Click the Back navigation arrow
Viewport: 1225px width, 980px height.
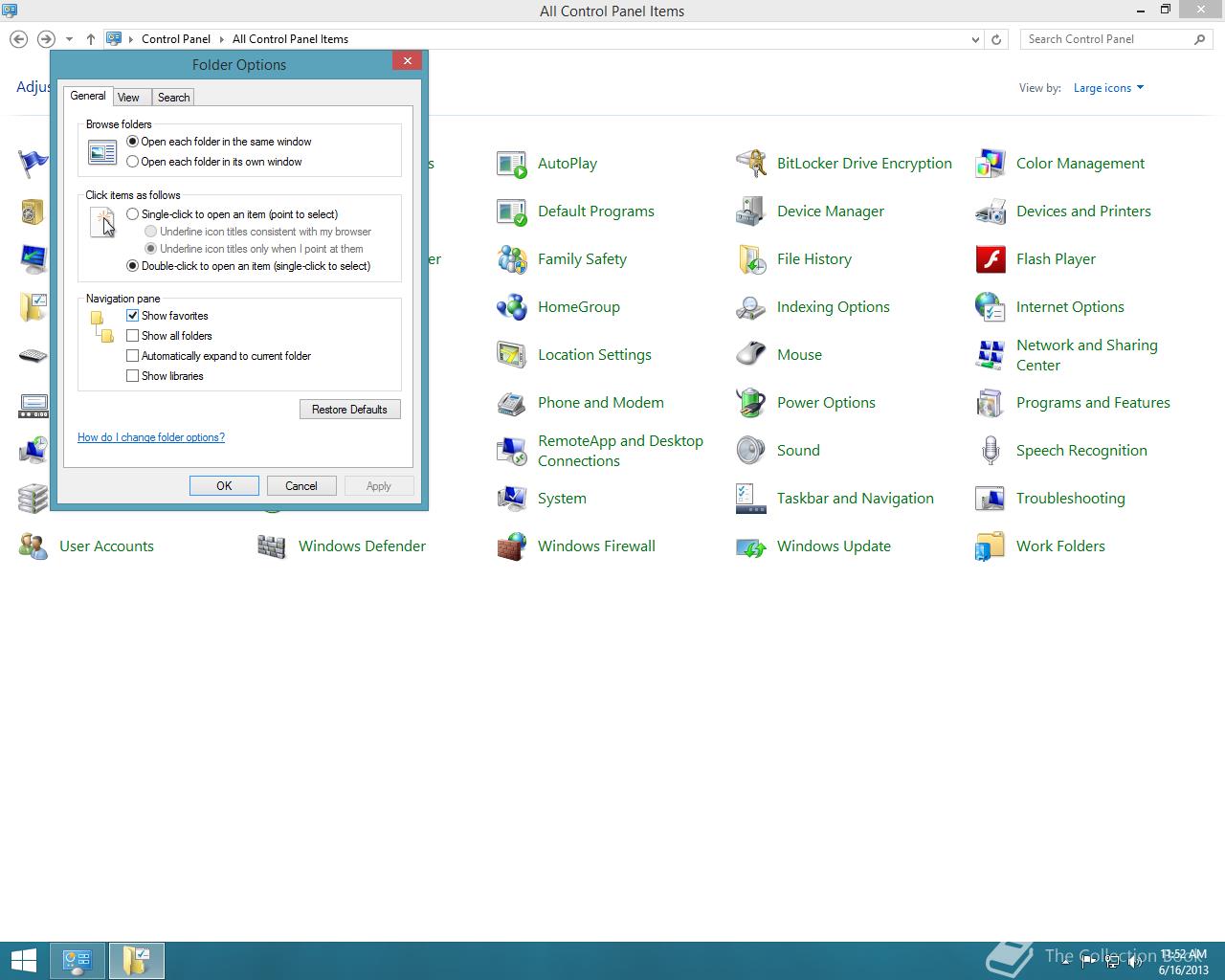pyautogui.click(x=19, y=39)
